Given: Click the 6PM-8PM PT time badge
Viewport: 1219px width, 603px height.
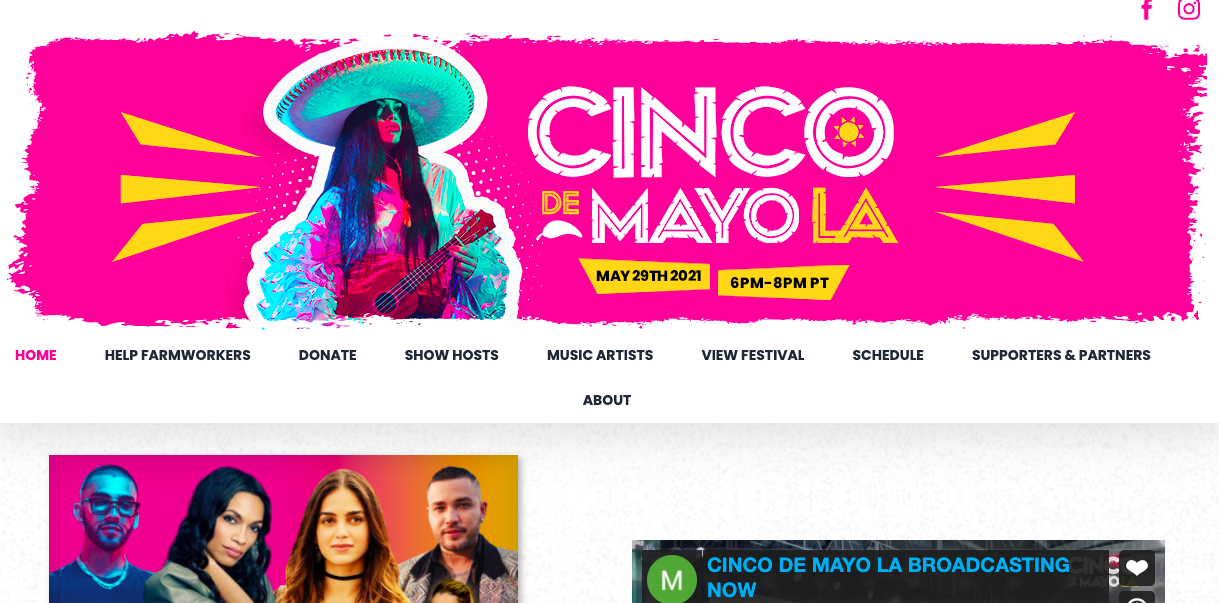Looking at the screenshot, I should click(x=781, y=282).
